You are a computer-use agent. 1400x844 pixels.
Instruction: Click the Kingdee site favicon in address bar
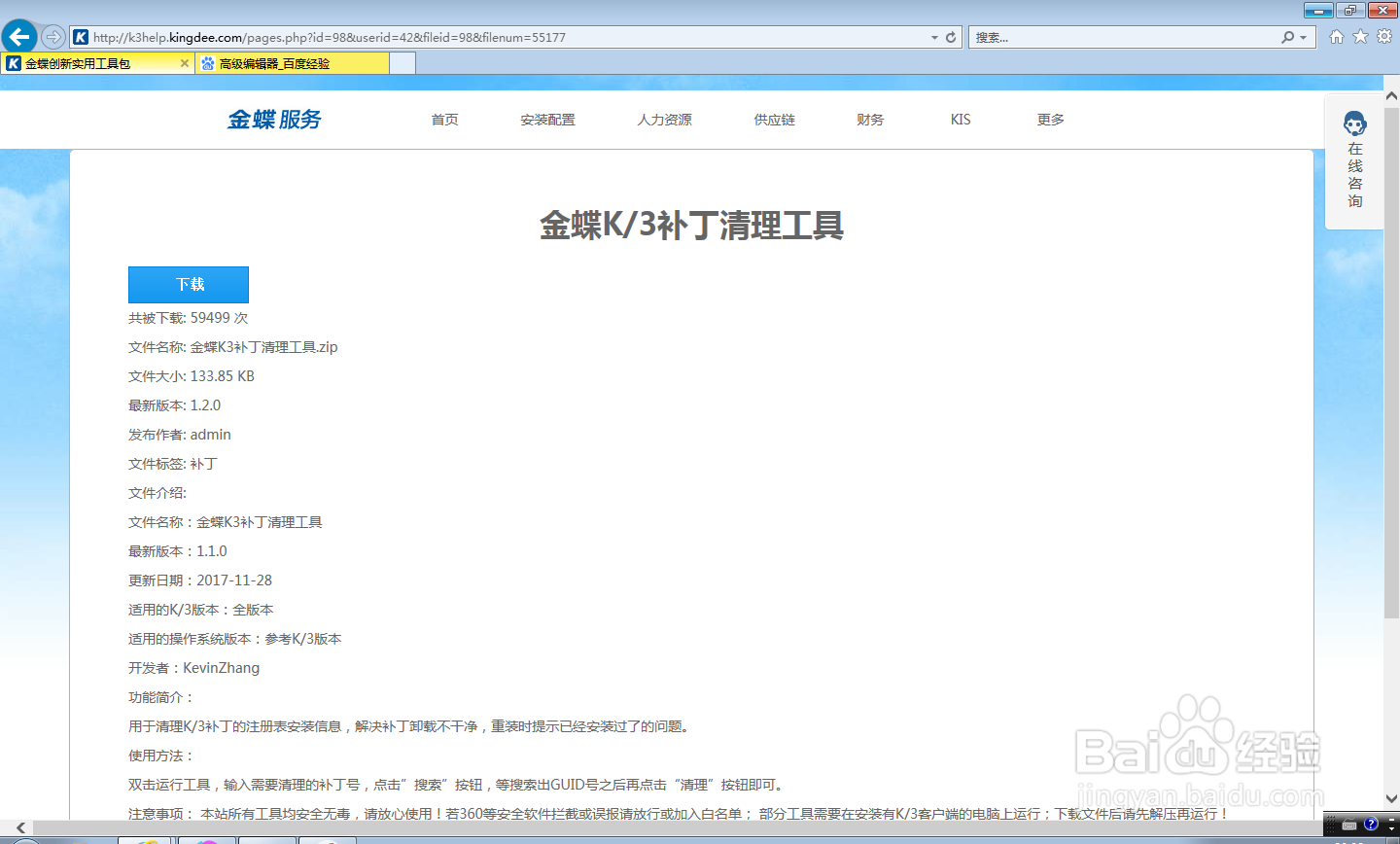click(x=82, y=37)
